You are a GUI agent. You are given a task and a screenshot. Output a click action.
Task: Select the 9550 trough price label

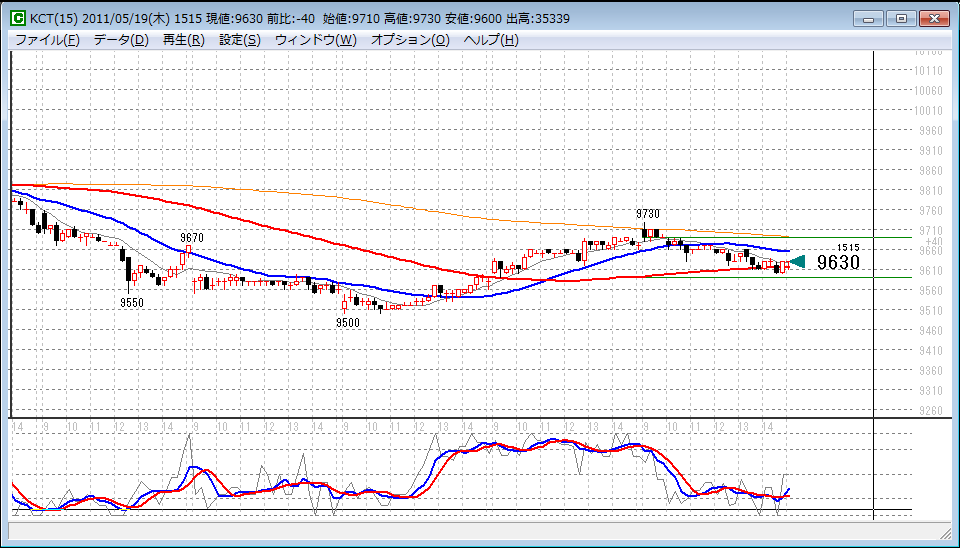pyautogui.click(x=133, y=301)
